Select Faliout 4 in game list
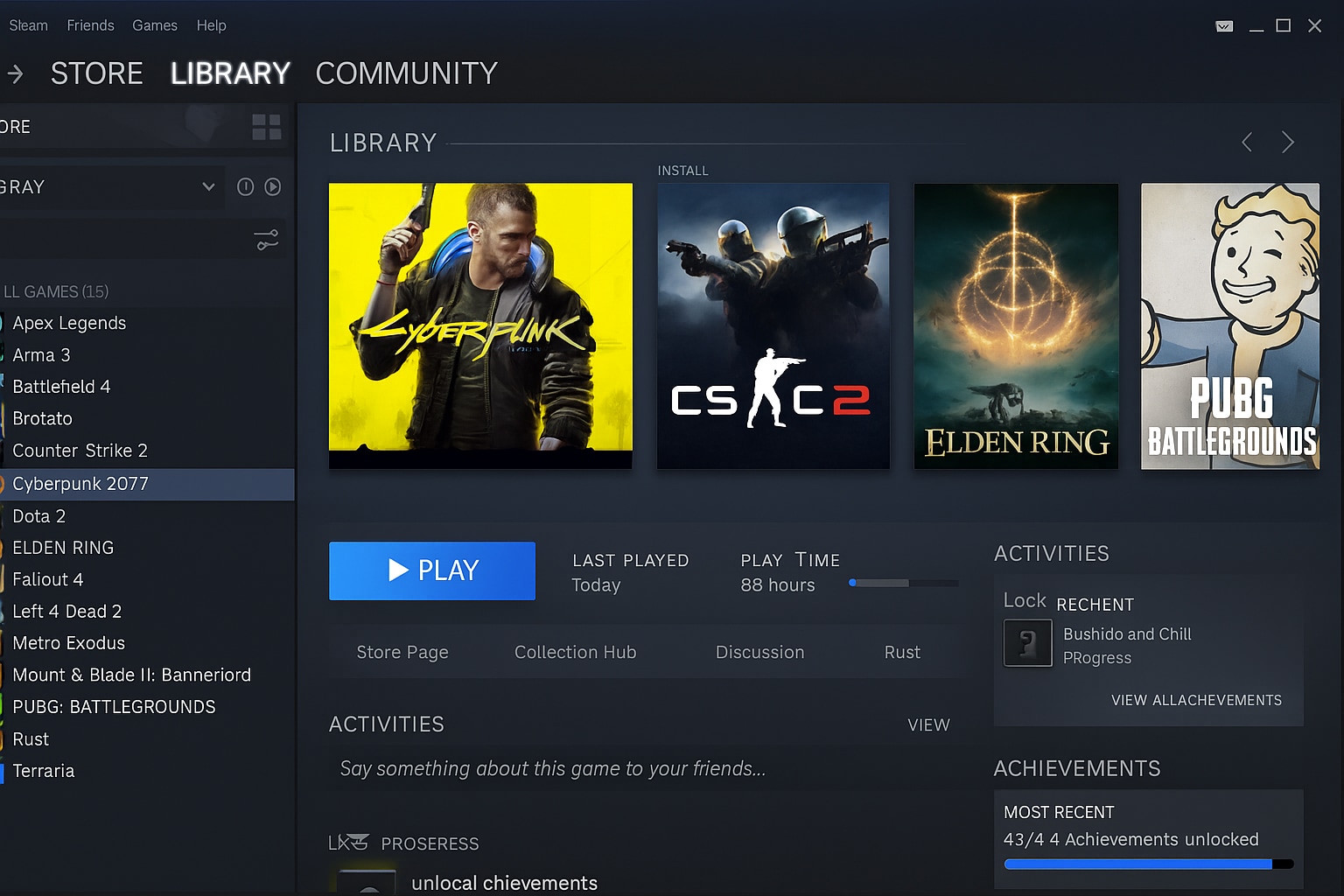The height and width of the screenshot is (896, 1344). [x=147, y=579]
